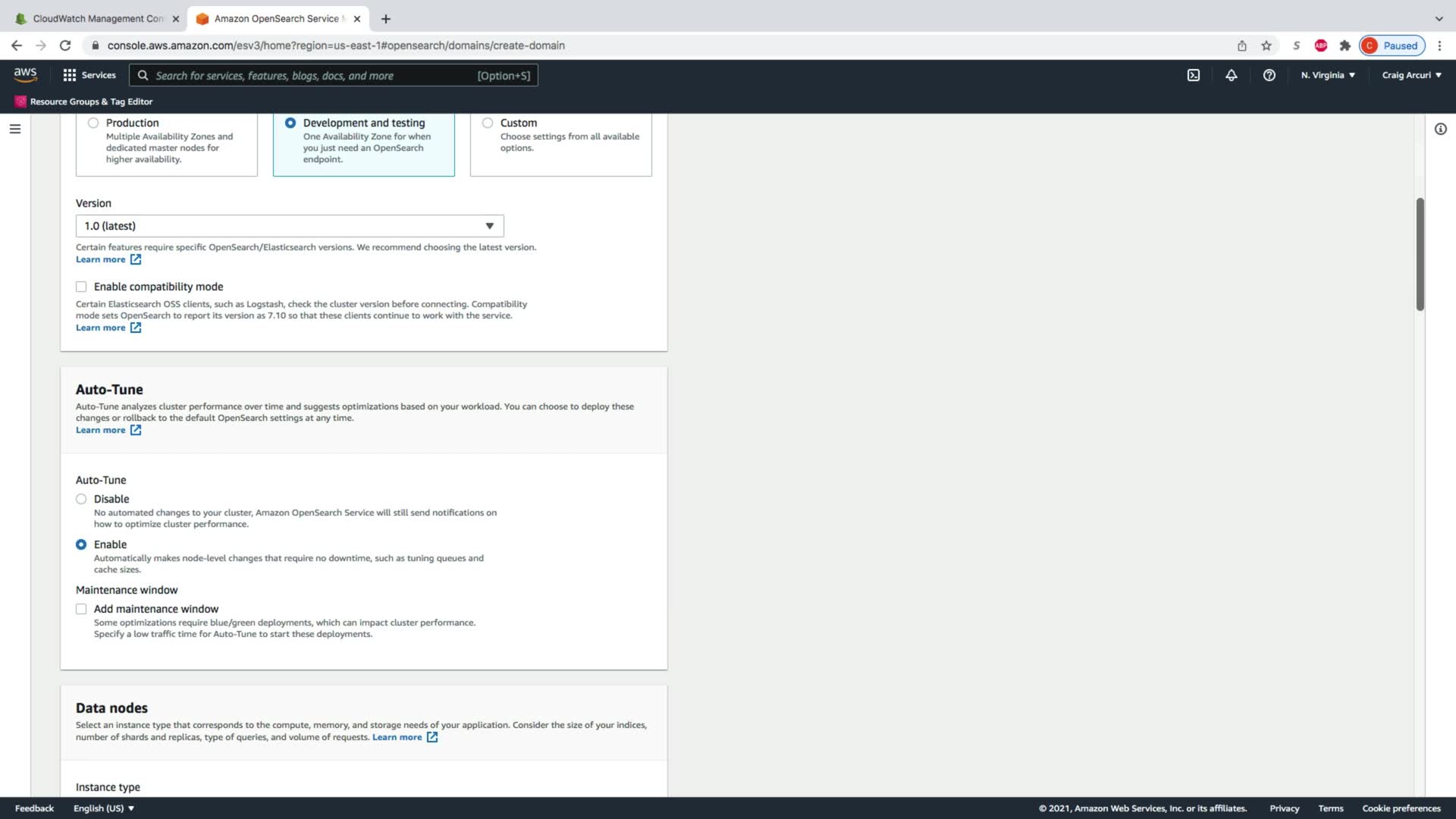
Task: Select Disable for Auto-Tune
Action: 81,499
